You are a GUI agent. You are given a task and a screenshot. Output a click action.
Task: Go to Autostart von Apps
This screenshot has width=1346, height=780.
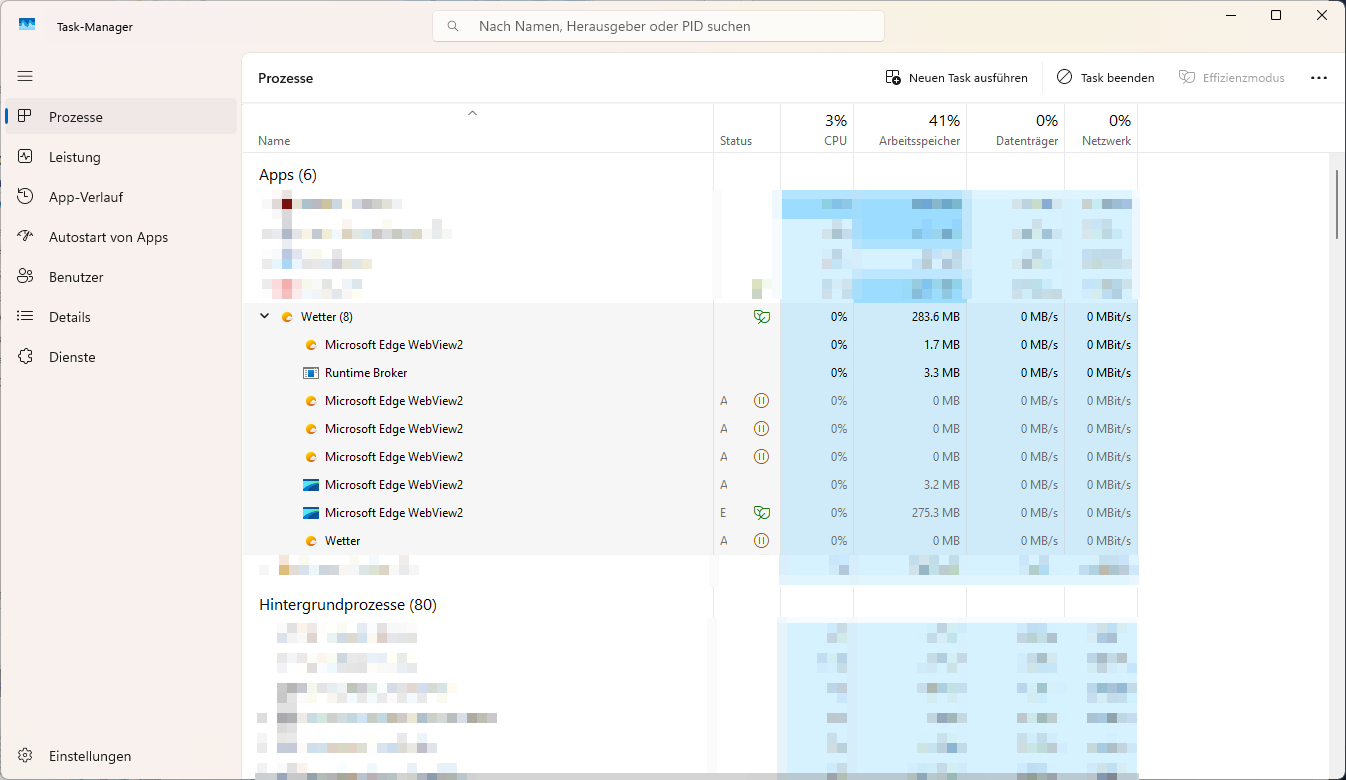point(120,237)
